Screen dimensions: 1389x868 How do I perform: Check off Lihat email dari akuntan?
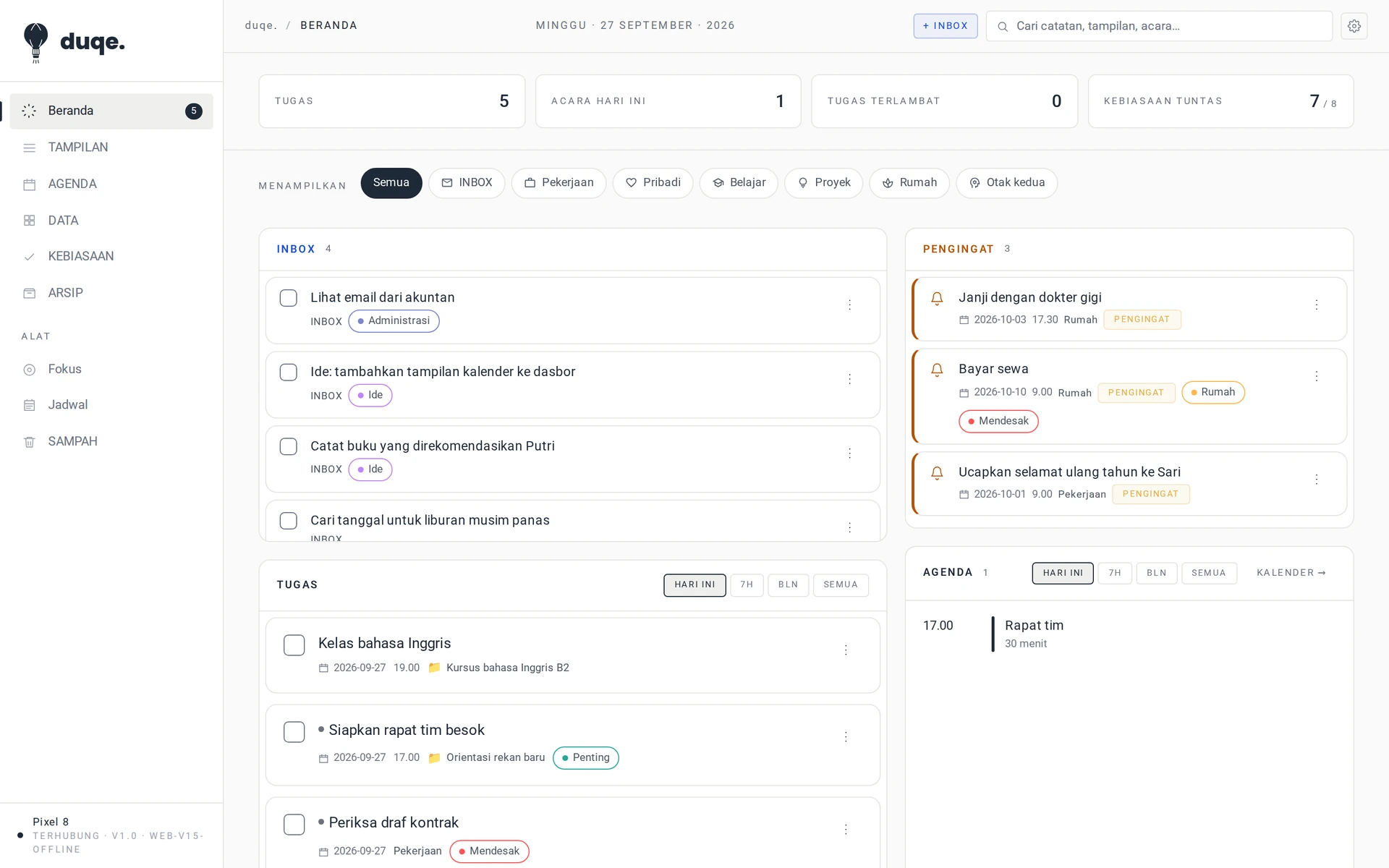[289, 298]
